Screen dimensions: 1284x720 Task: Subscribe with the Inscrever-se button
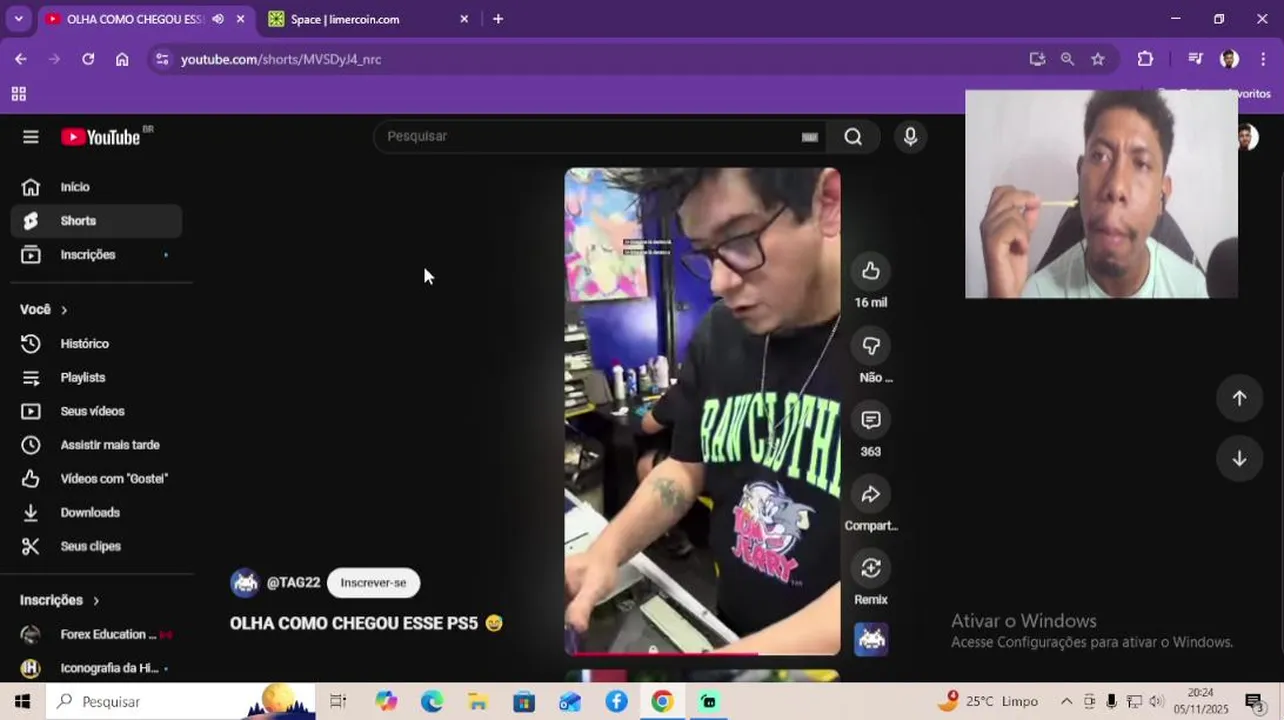373,583
